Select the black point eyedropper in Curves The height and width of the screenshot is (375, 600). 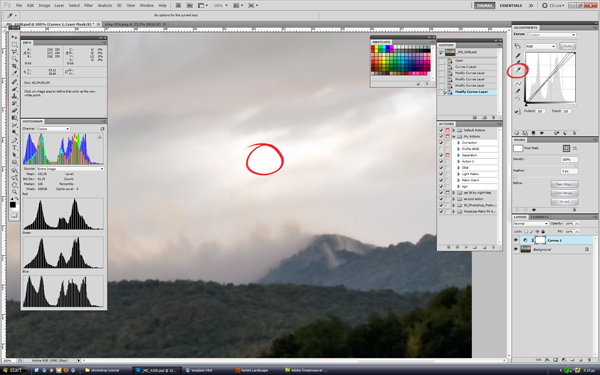(518, 56)
